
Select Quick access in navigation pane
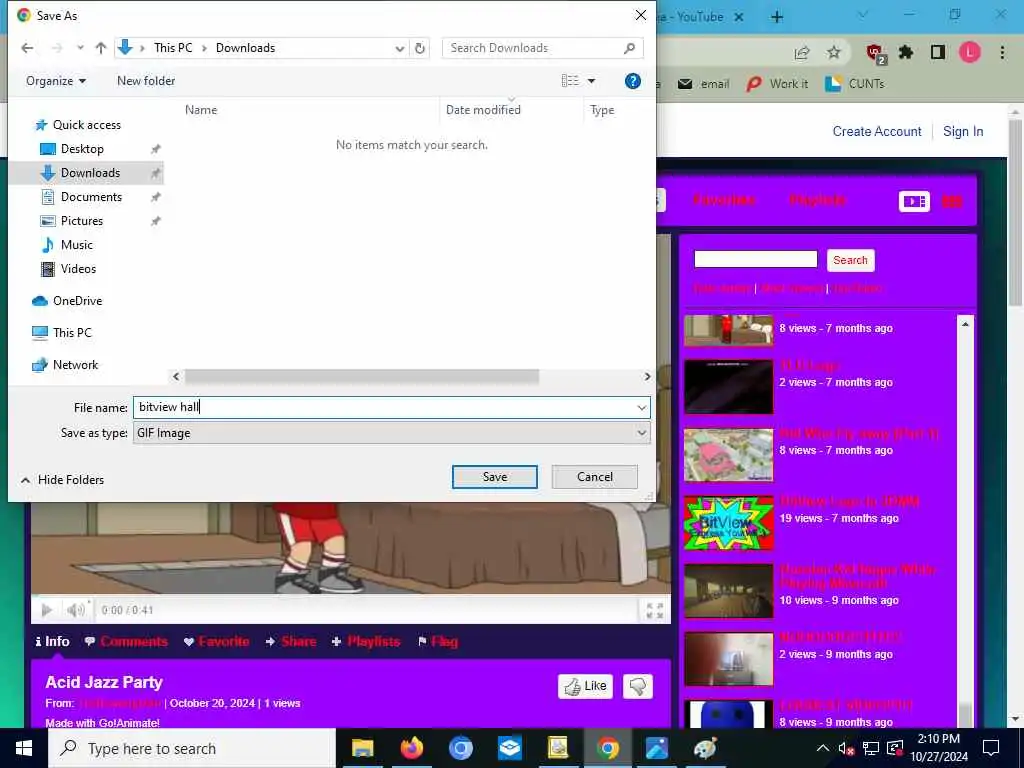click(86, 125)
